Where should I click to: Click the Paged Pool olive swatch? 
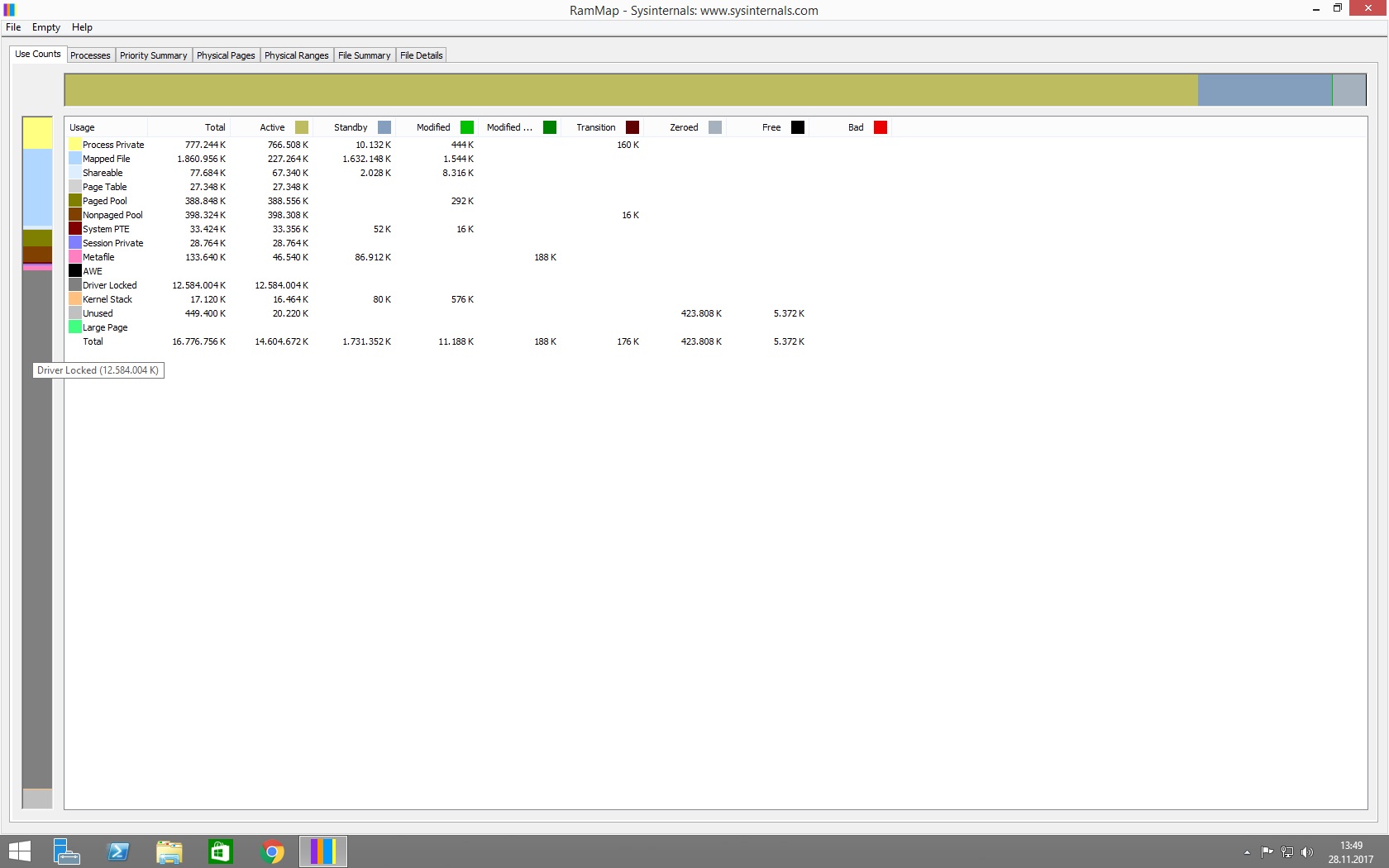pyautogui.click(x=75, y=201)
